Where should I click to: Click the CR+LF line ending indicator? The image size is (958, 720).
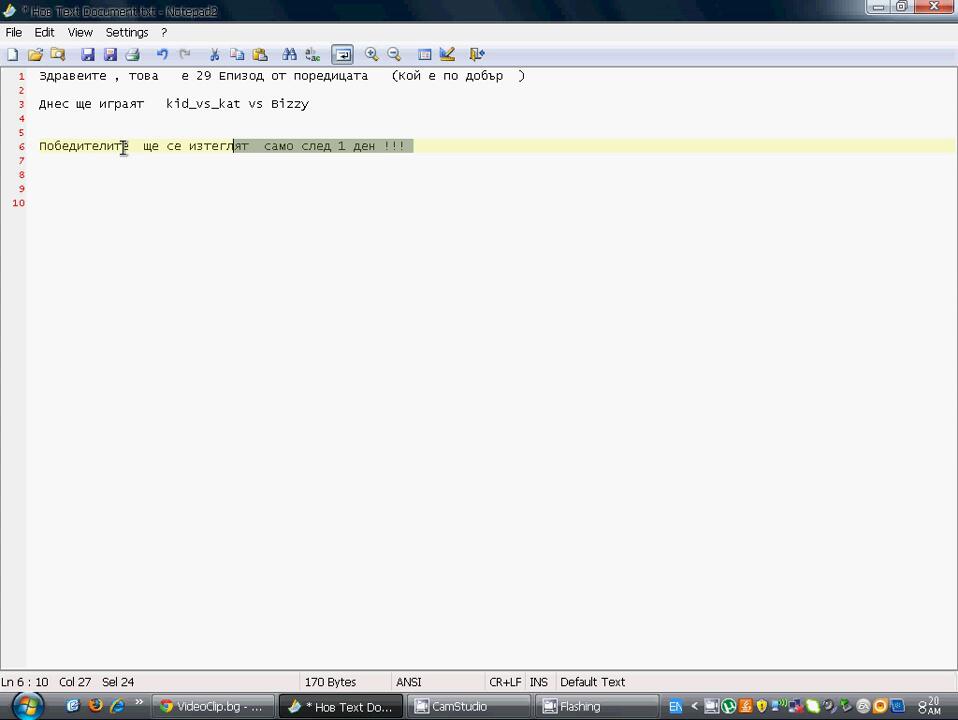coord(505,682)
